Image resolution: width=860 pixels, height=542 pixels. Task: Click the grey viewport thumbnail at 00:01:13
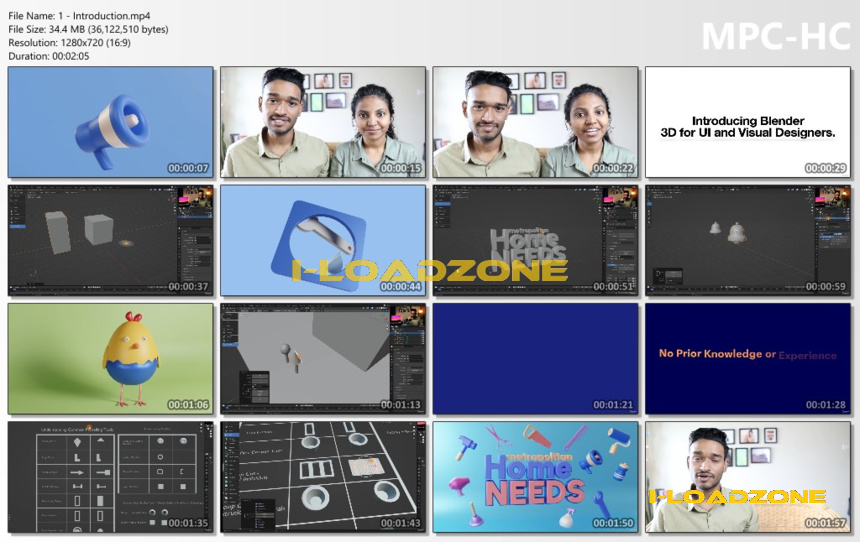coord(323,359)
